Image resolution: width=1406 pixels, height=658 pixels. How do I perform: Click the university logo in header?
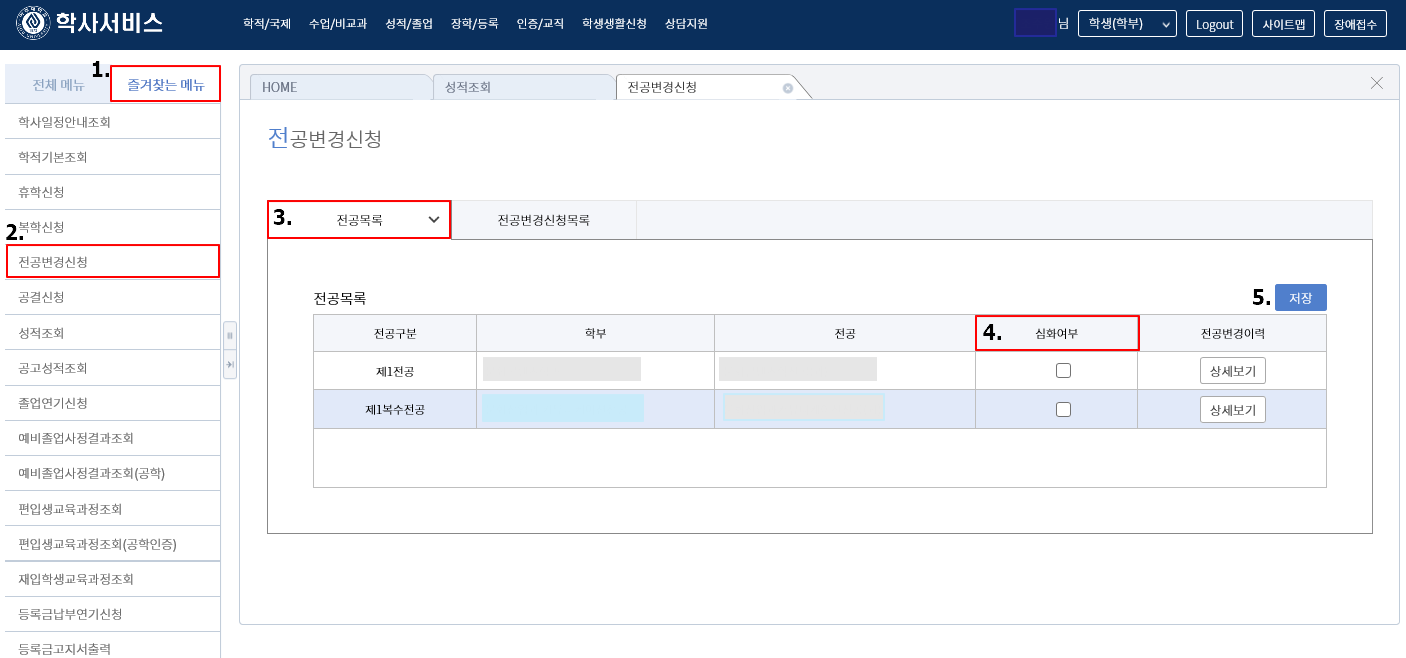click(33, 23)
